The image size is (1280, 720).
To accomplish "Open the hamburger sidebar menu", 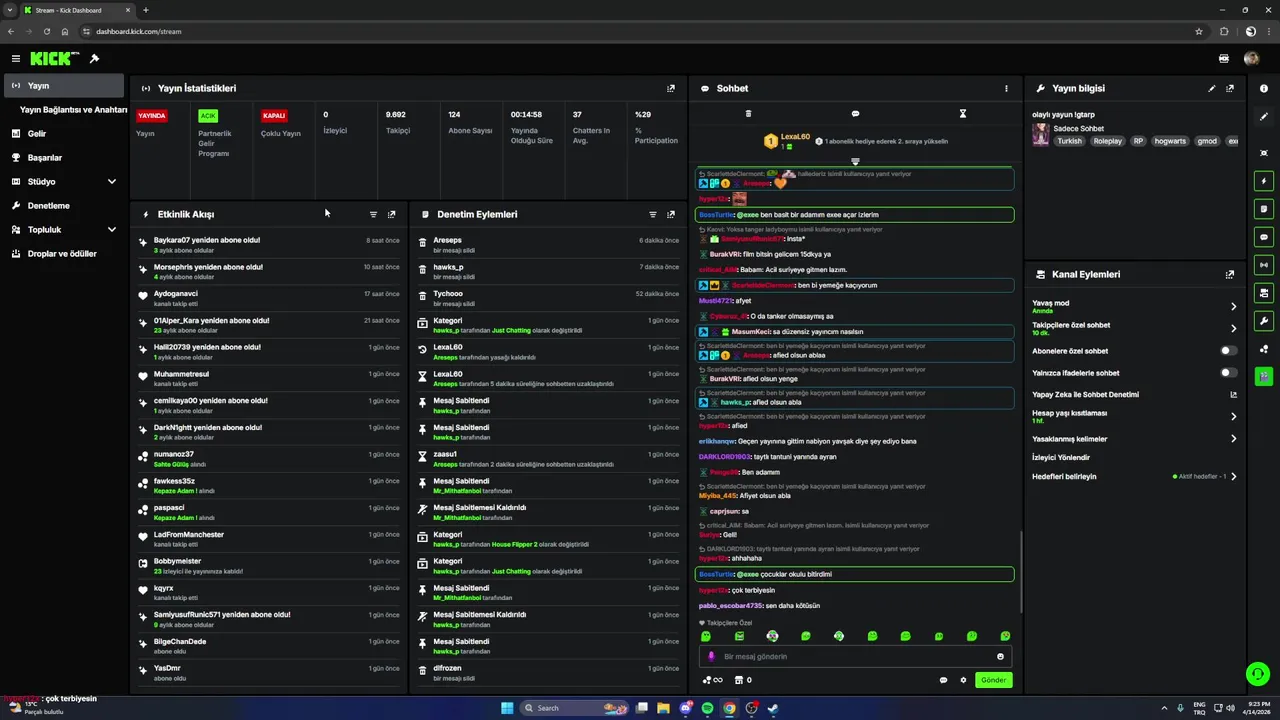I will 16,59.
